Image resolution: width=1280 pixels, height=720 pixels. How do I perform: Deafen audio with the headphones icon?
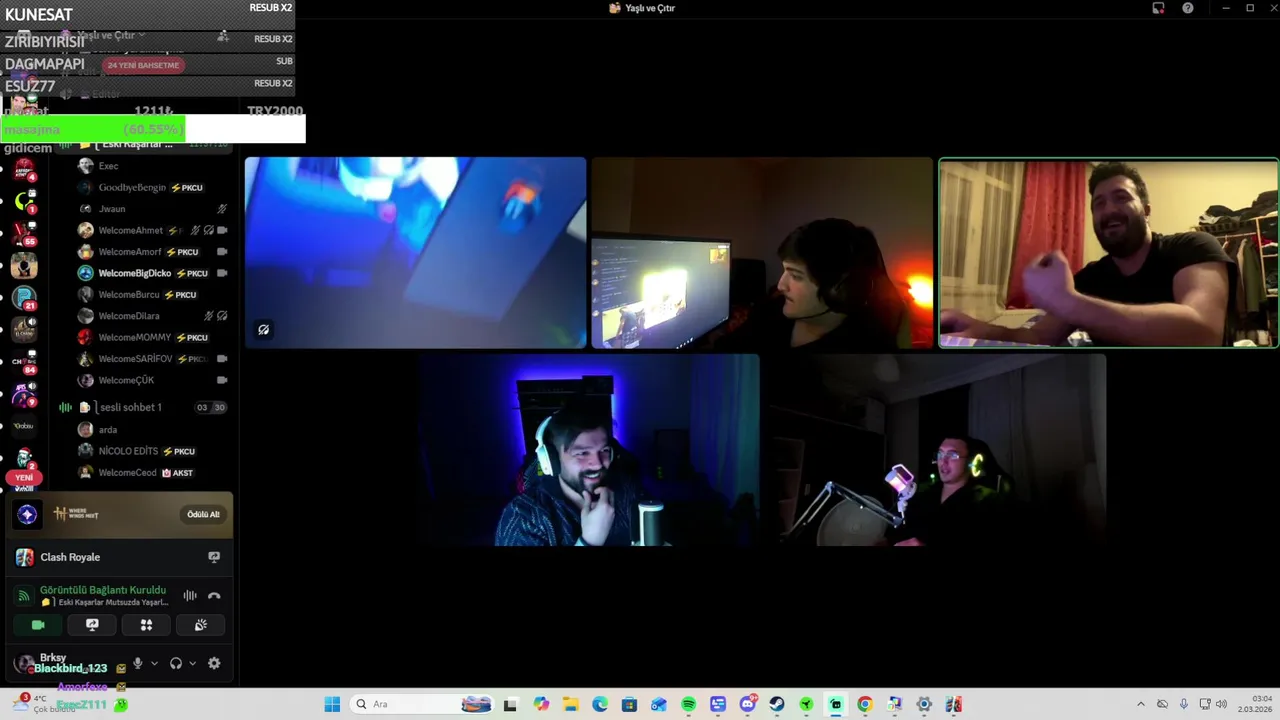[x=176, y=663]
